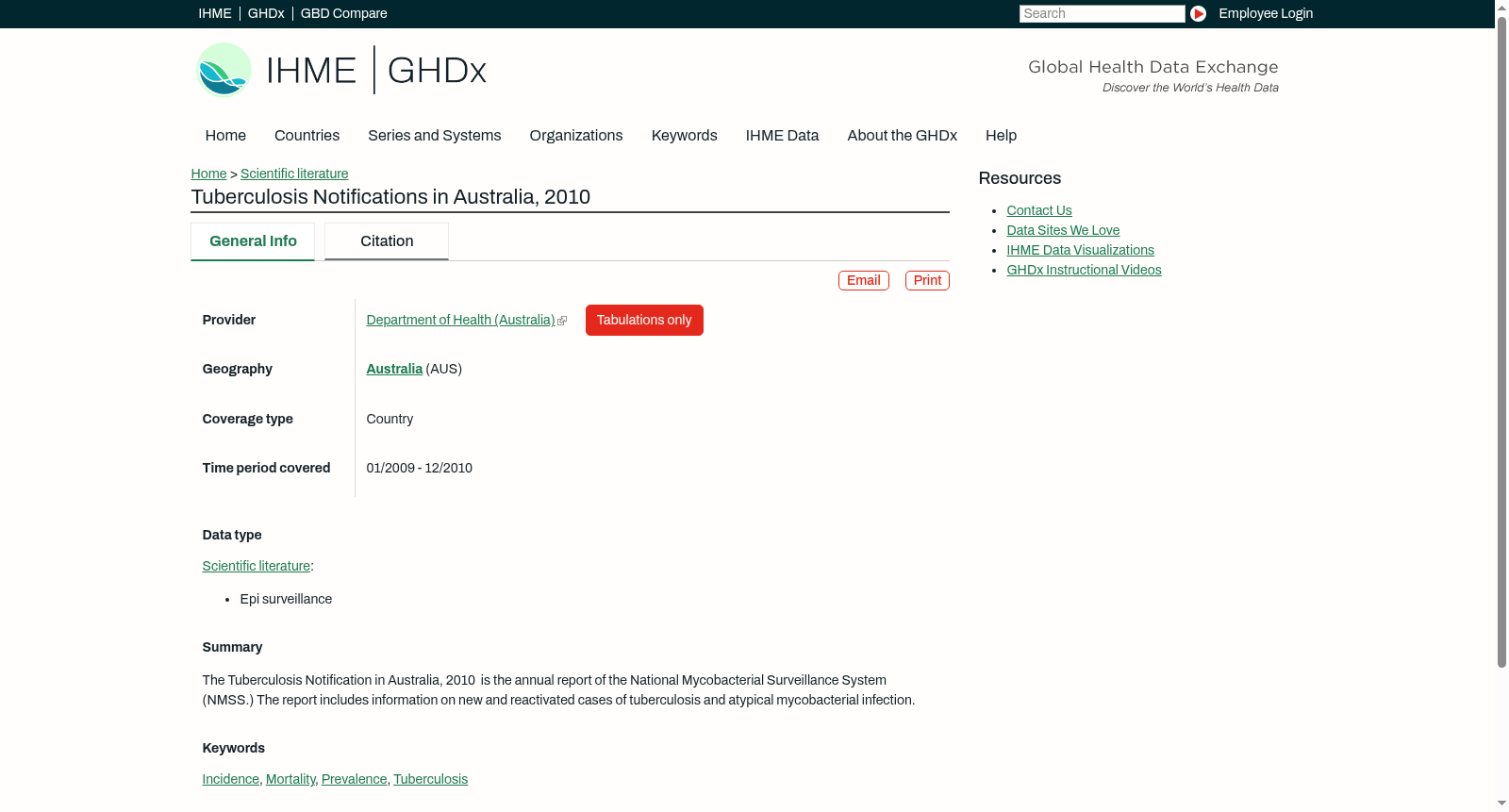Focus the Search input field
This screenshot has width=1509, height=812.
[x=1102, y=13]
